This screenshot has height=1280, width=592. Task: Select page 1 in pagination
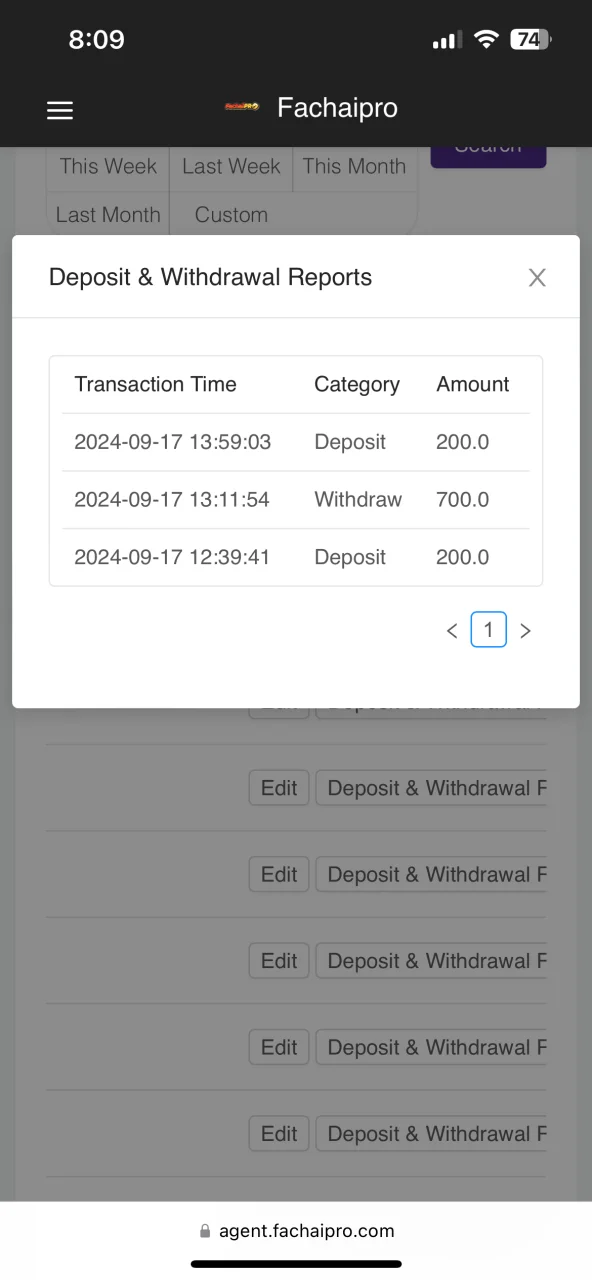[489, 629]
